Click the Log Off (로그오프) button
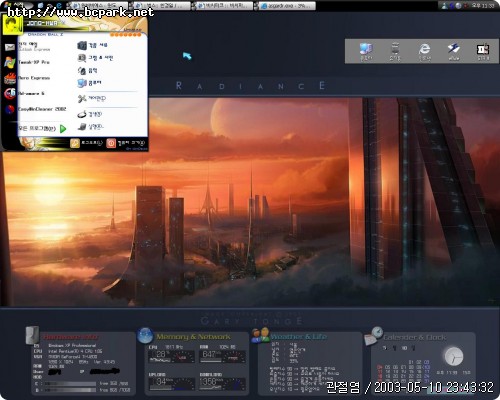This screenshot has width=500, height=400. (x=87, y=143)
